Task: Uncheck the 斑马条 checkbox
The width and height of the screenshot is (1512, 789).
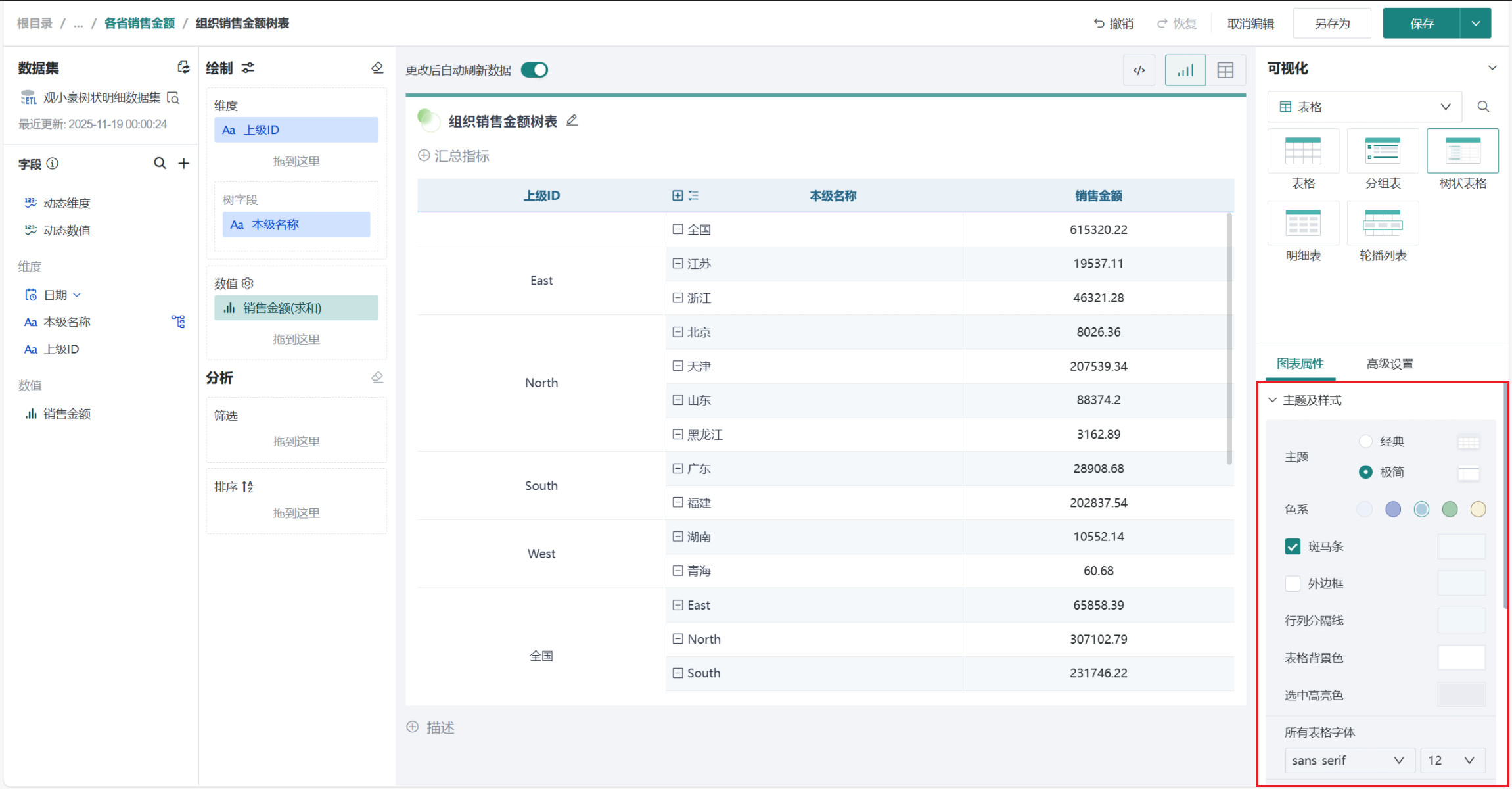Action: (x=1293, y=546)
